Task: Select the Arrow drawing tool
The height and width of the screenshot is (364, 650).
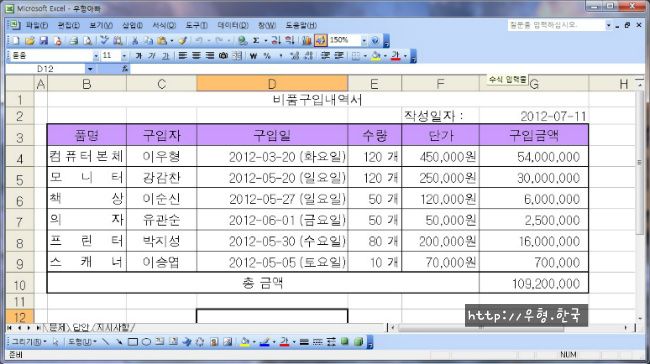Action: point(119,342)
